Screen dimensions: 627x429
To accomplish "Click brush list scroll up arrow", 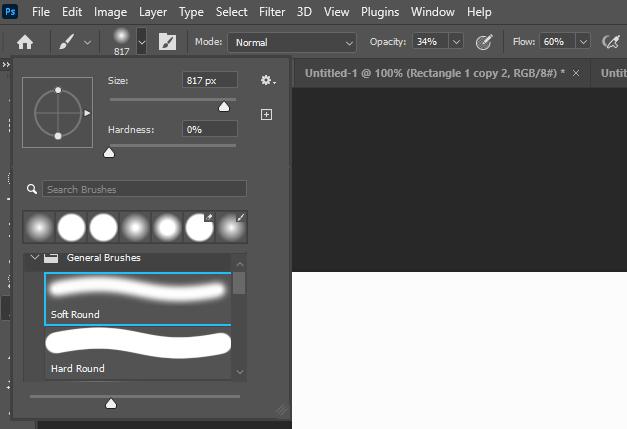I will click(x=240, y=264).
